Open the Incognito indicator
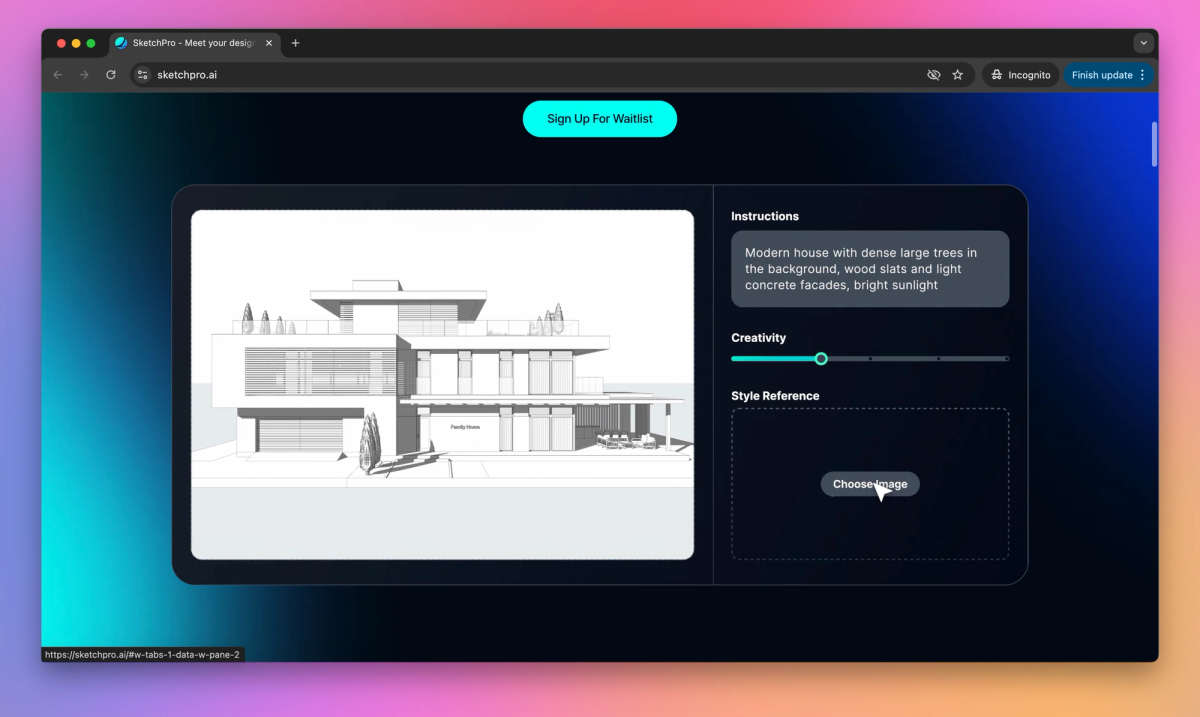 [1020, 75]
